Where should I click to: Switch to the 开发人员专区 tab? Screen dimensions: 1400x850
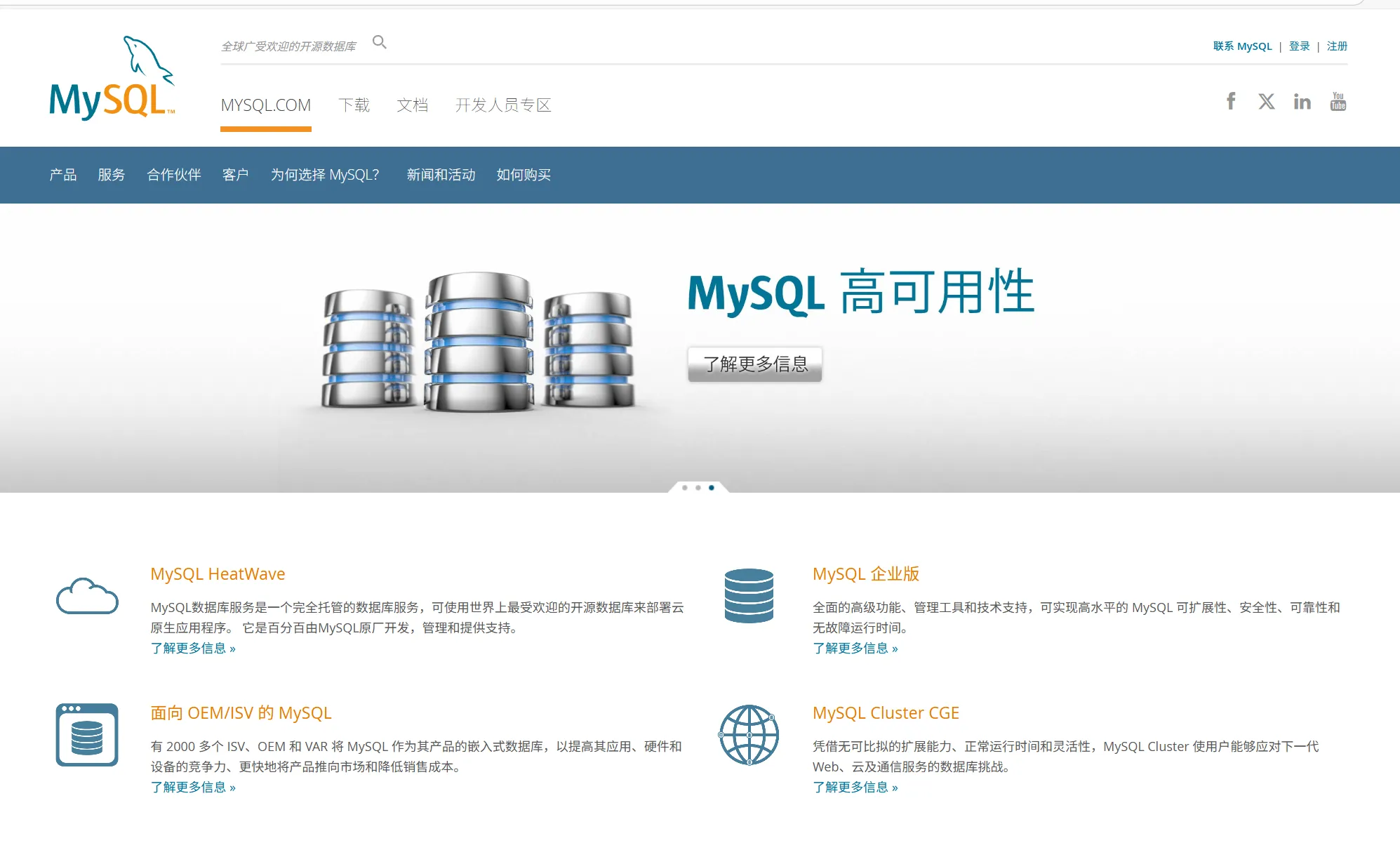point(503,105)
